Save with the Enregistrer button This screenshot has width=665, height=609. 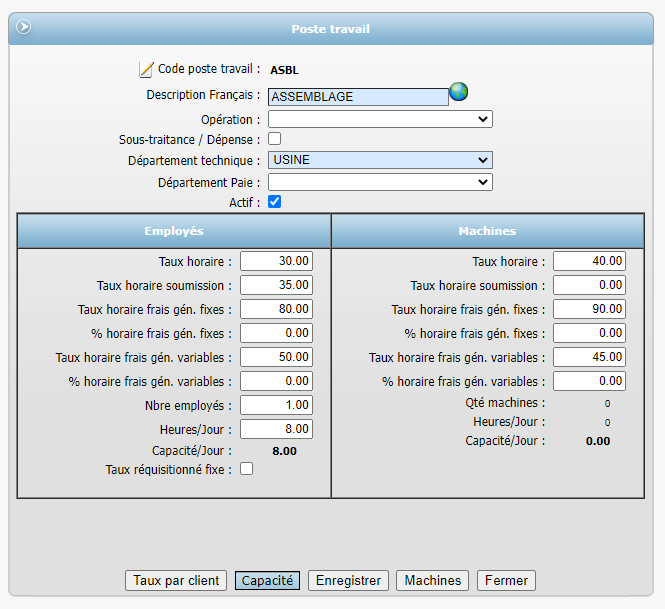click(348, 580)
